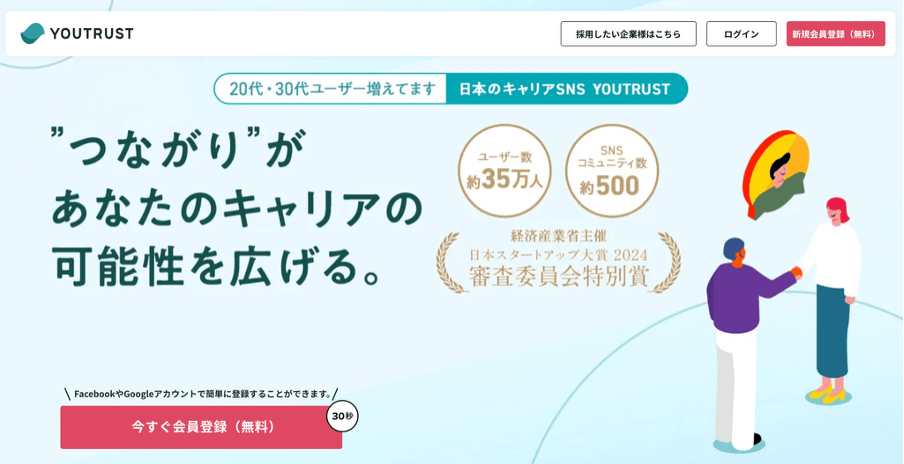Click the handshake people illustration
The width and height of the screenshot is (904, 464).
[783, 326]
